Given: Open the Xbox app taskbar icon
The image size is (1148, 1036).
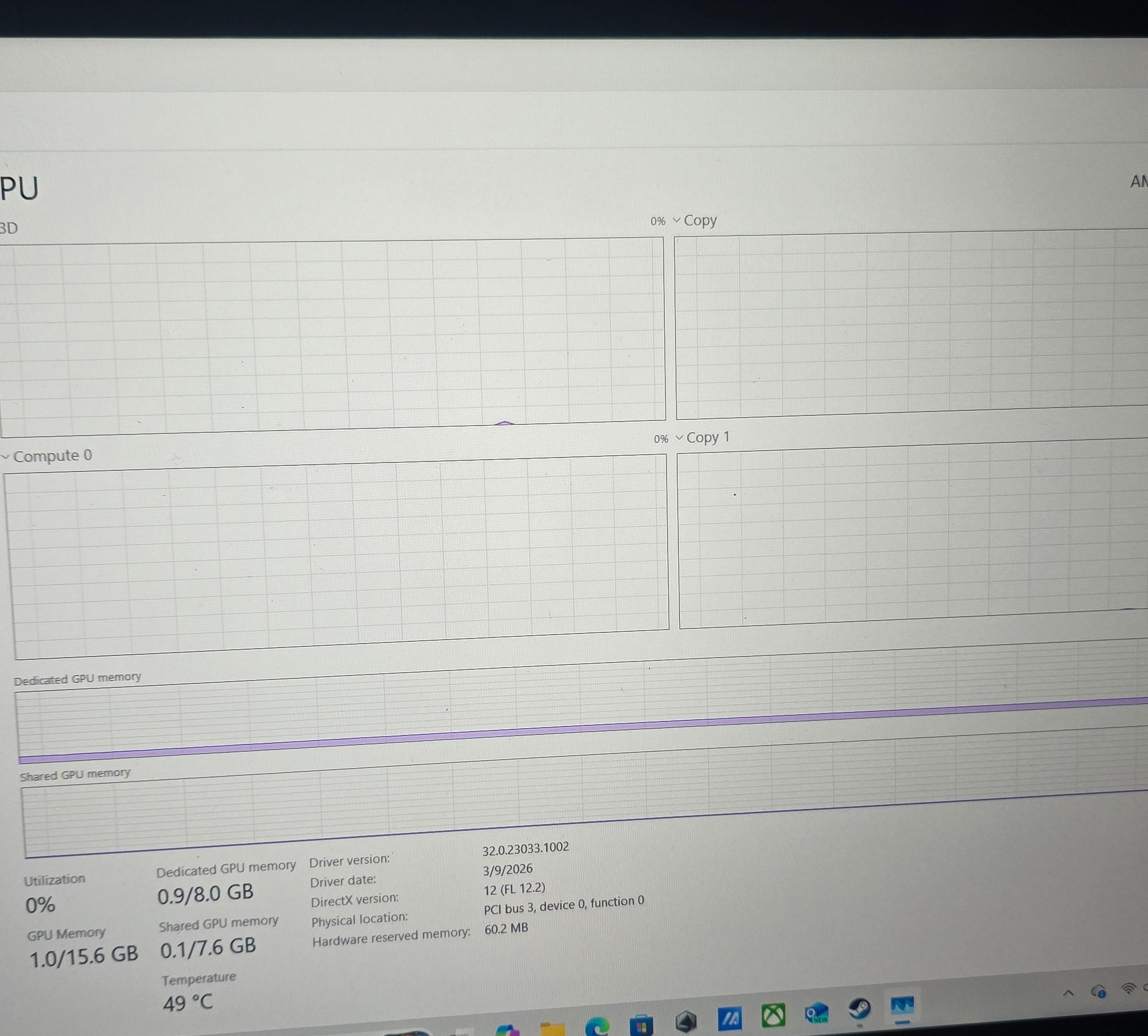Looking at the screenshot, I should (774, 1014).
